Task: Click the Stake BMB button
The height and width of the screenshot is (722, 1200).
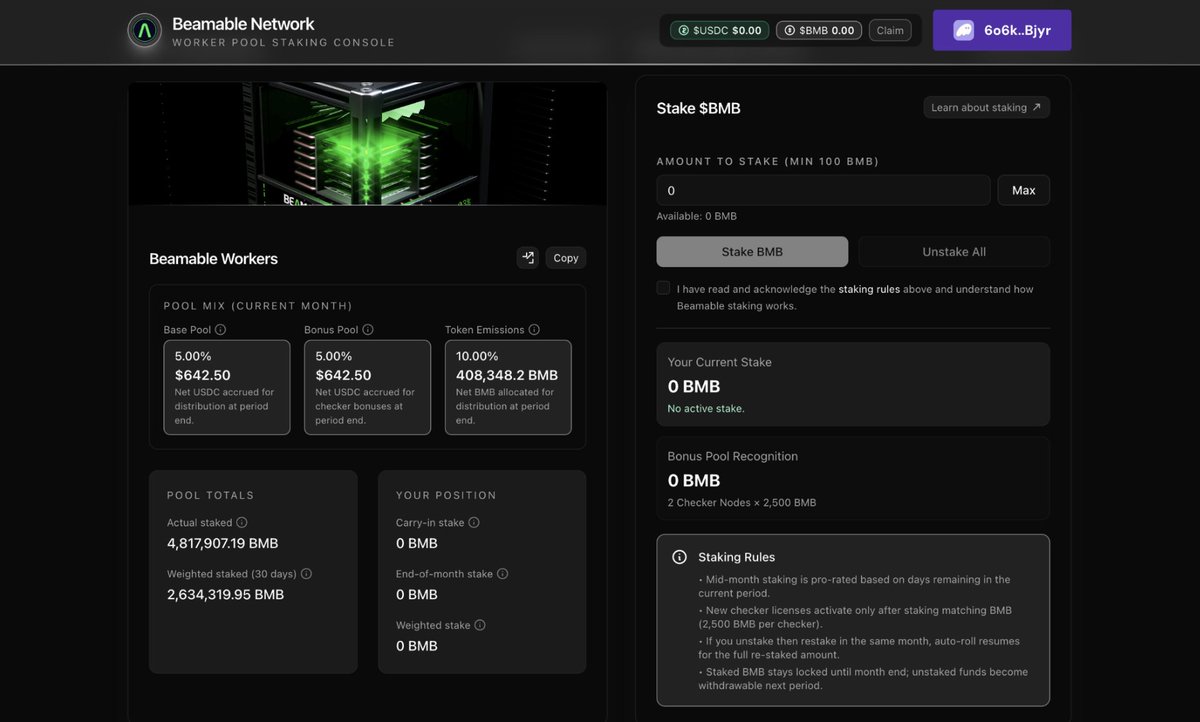Action: tap(752, 252)
